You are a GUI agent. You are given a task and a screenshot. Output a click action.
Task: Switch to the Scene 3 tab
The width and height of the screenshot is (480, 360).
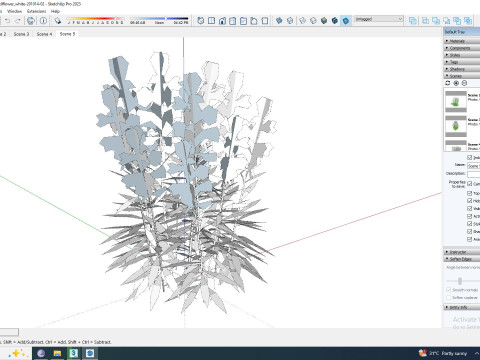pyautogui.click(x=21, y=34)
